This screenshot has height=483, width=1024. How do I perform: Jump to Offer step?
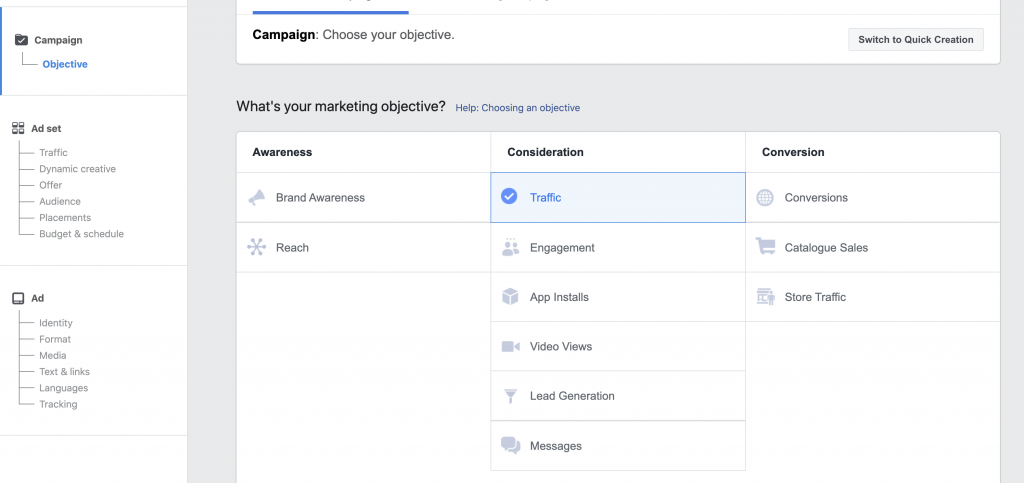click(x=50, y=185)
